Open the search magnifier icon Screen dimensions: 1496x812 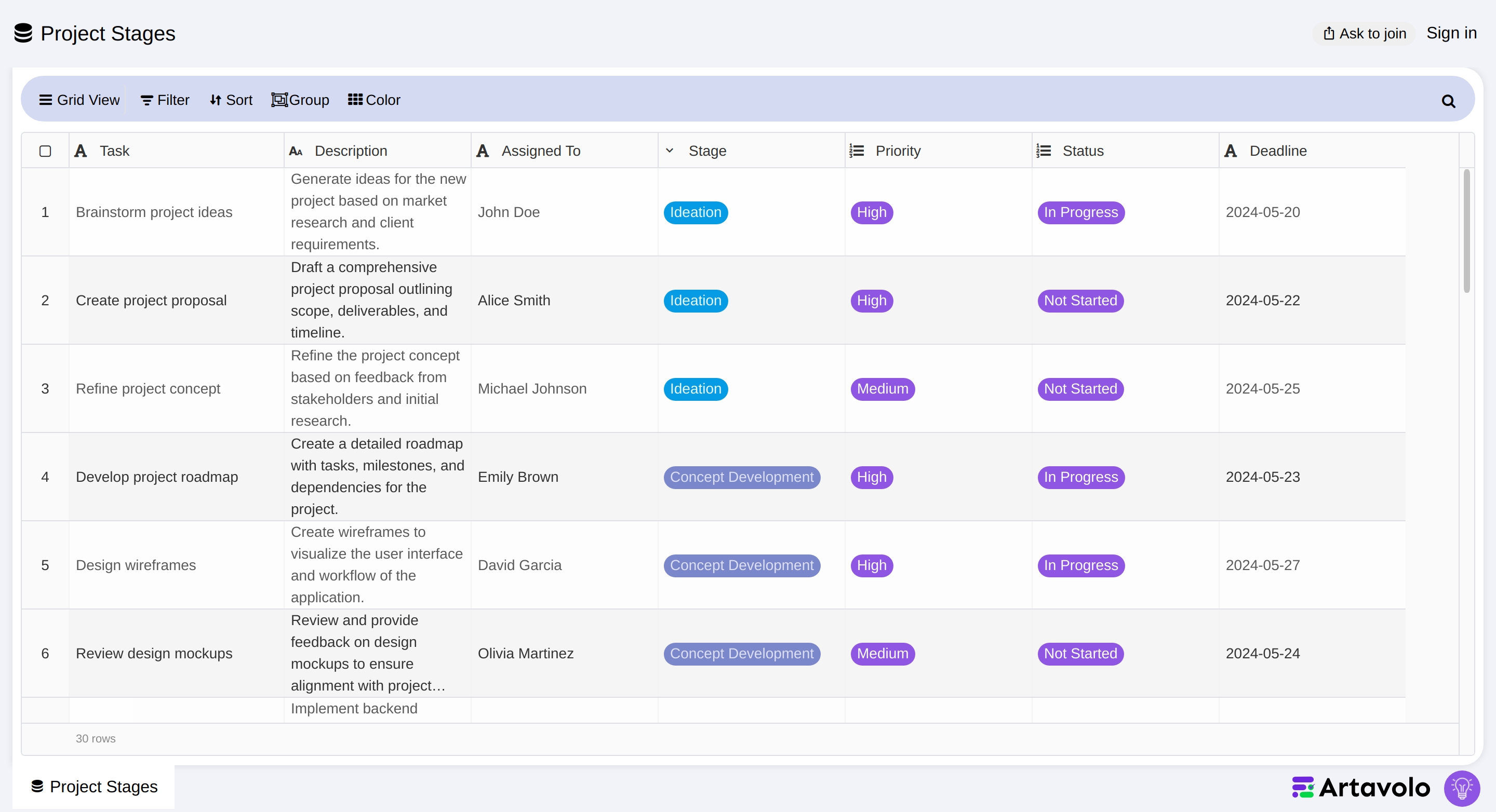pyautogui.click(x=1448, y=101)
